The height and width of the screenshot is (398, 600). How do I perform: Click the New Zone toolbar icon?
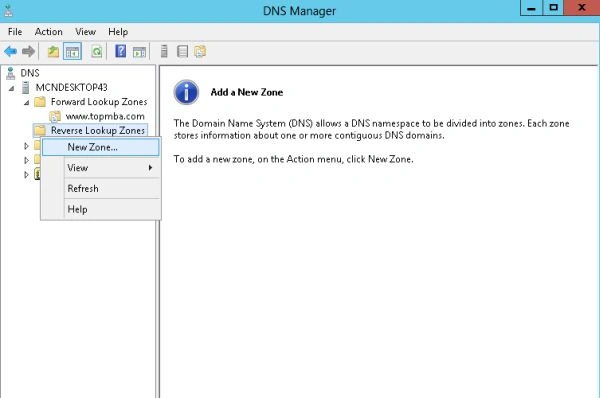point(200,51)
